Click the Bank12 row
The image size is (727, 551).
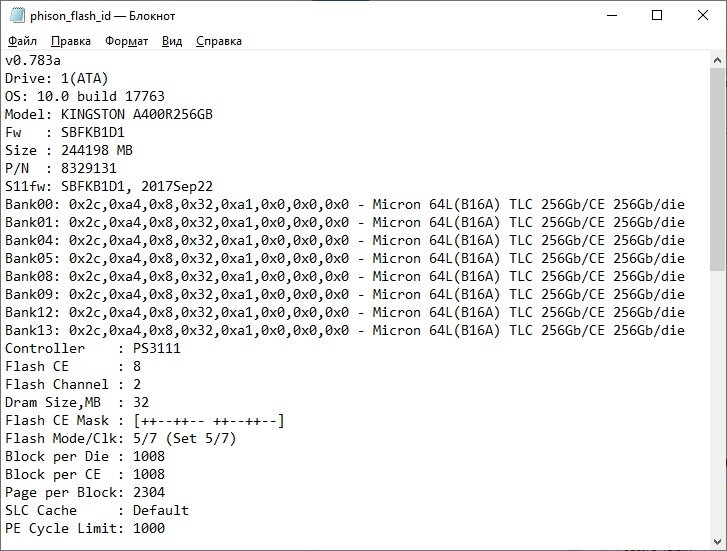click(x=345, y=313)
